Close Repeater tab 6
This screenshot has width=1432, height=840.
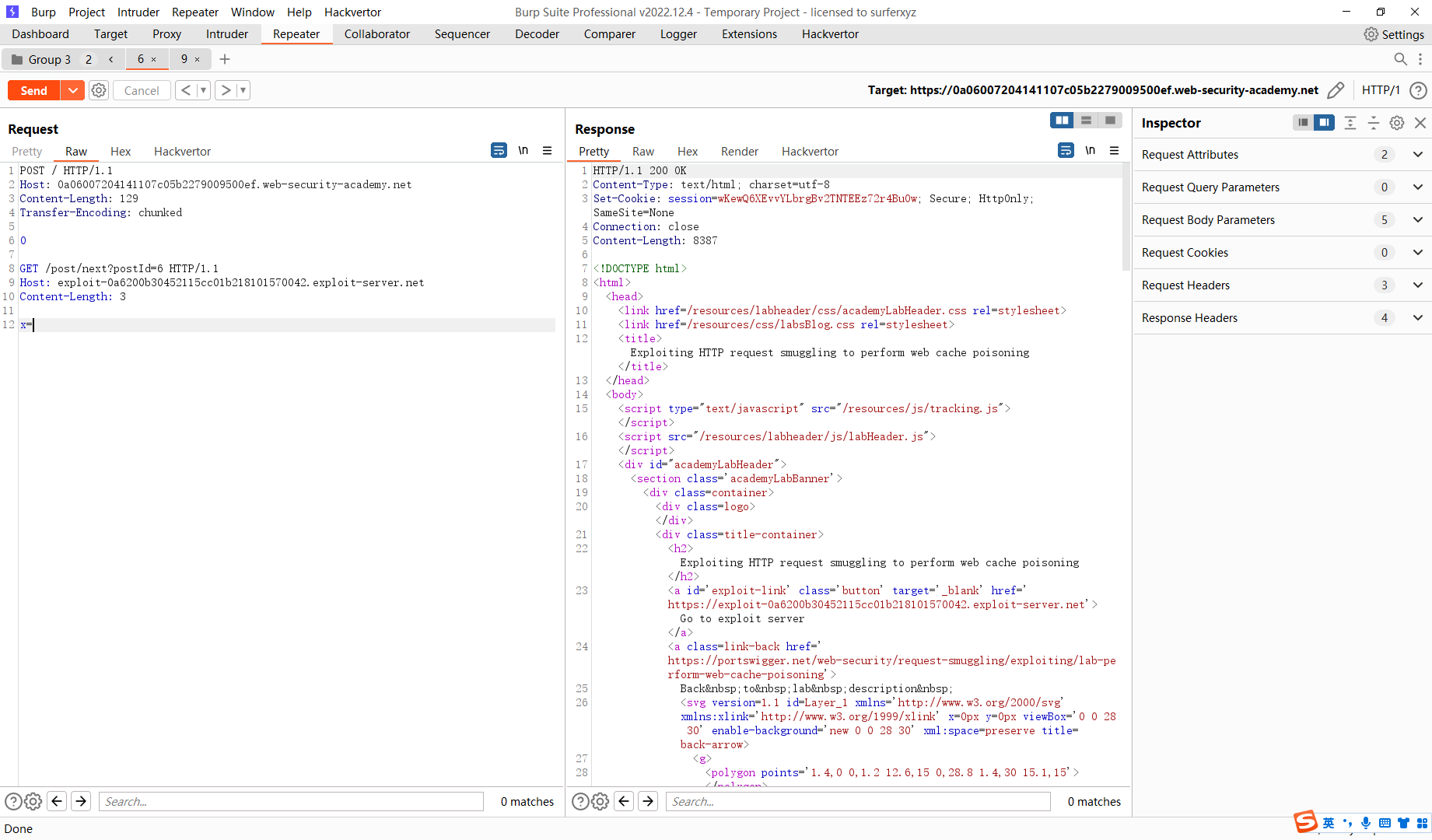click(154, 59)
